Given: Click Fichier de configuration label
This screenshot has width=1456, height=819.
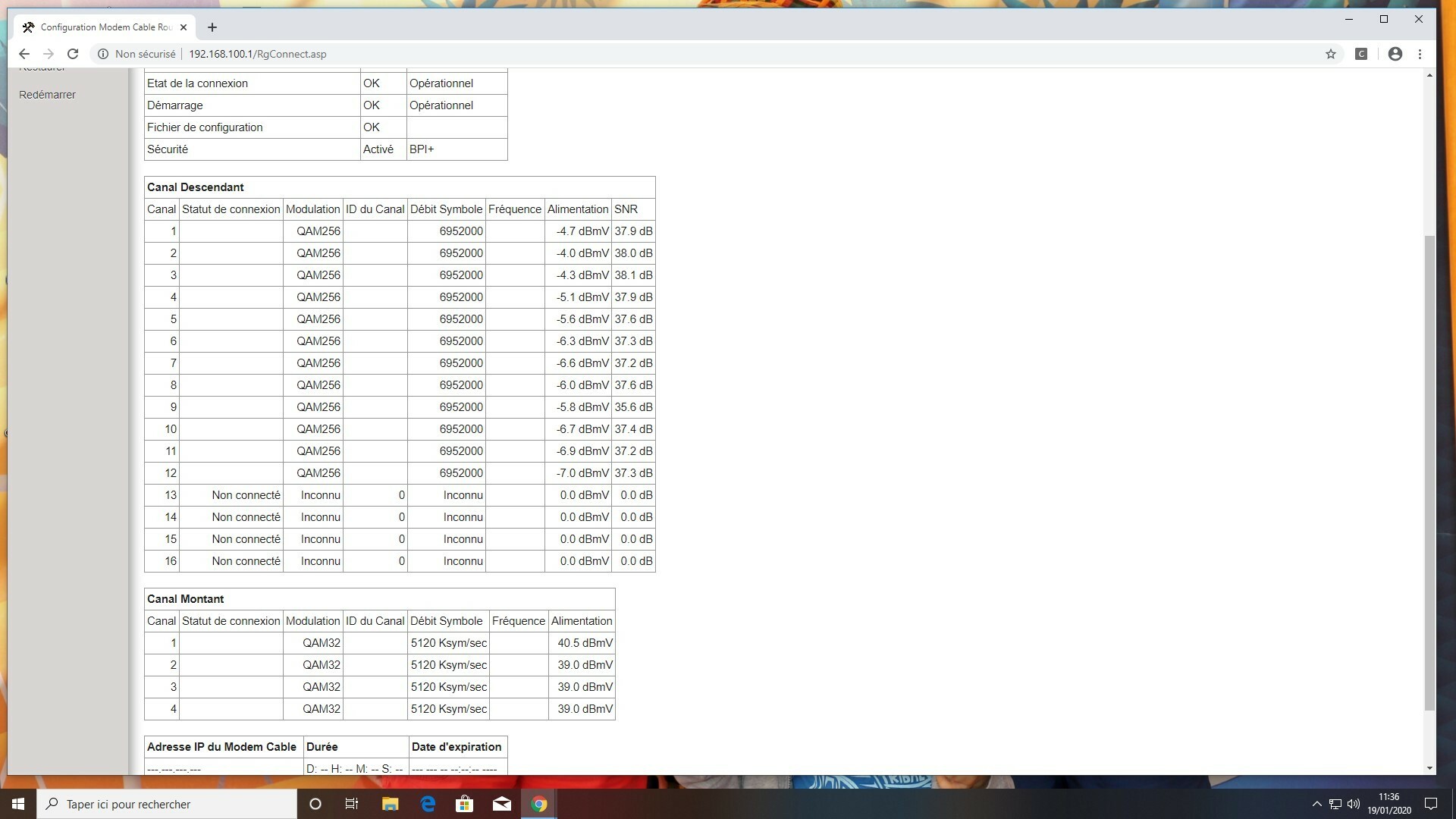Looking at the screenshot, I should 205,127.
